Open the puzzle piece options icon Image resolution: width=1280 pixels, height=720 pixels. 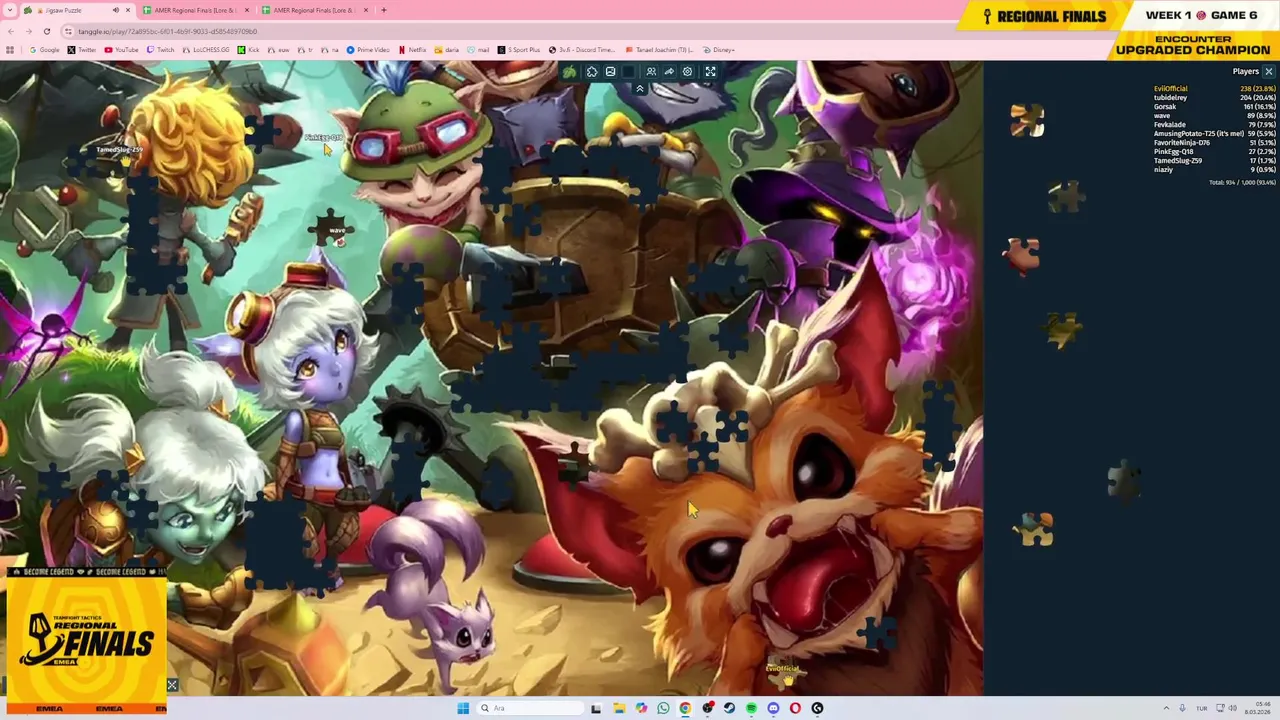tap(592, 72)
